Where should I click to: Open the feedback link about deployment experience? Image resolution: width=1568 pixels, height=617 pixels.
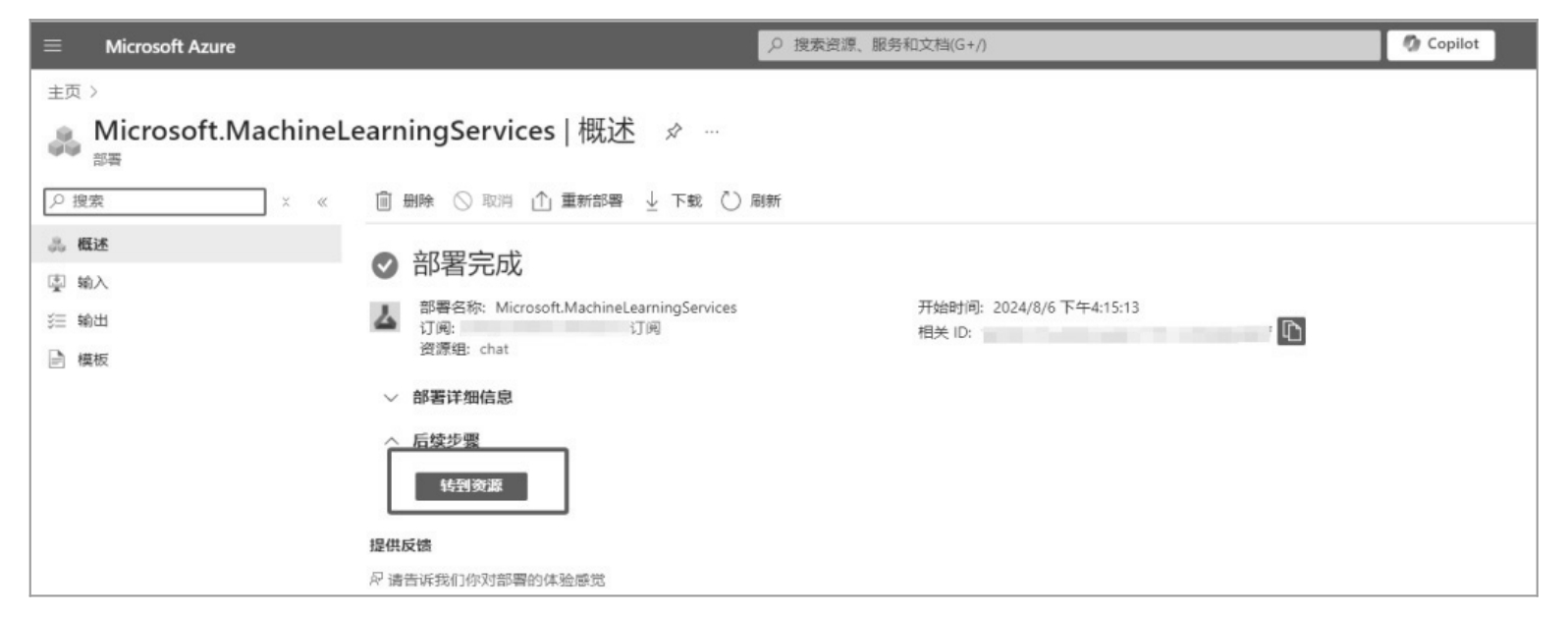tap(488, 580)
